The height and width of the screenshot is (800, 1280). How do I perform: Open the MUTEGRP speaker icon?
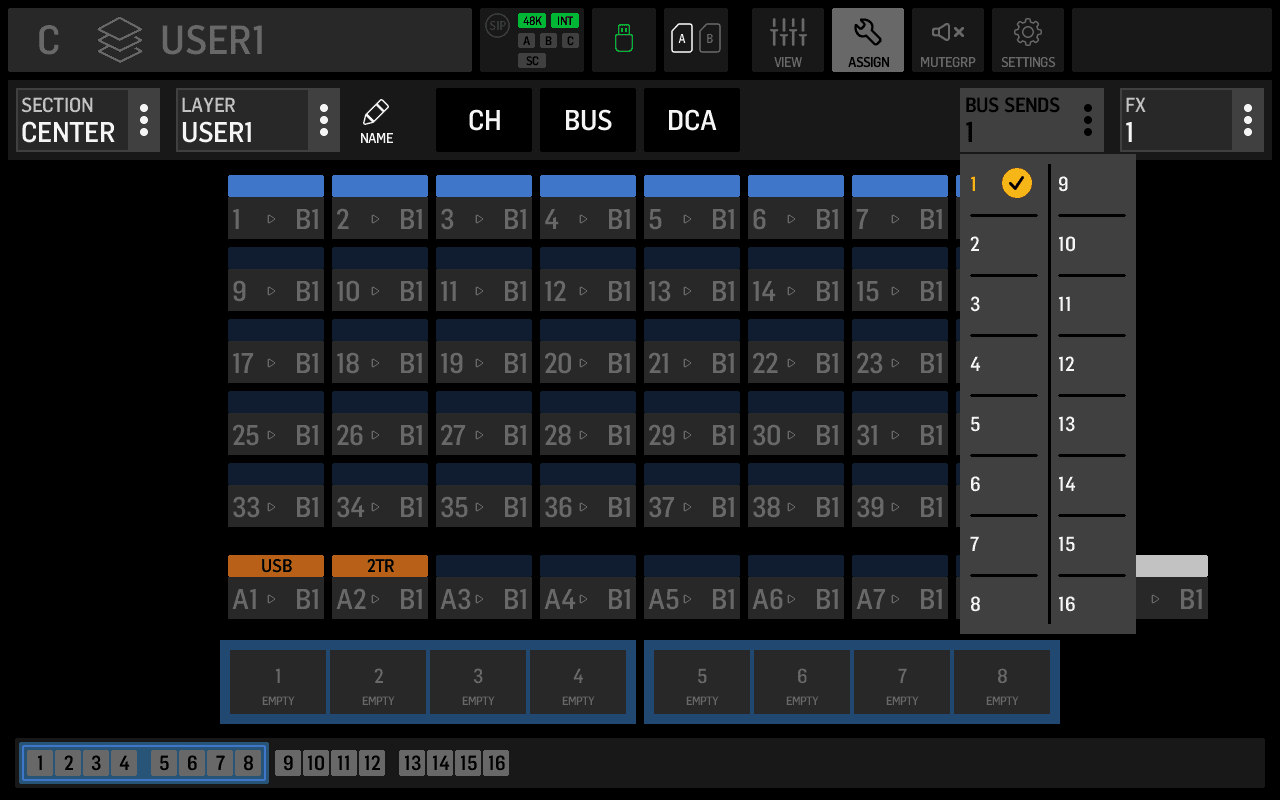[948, 40]
